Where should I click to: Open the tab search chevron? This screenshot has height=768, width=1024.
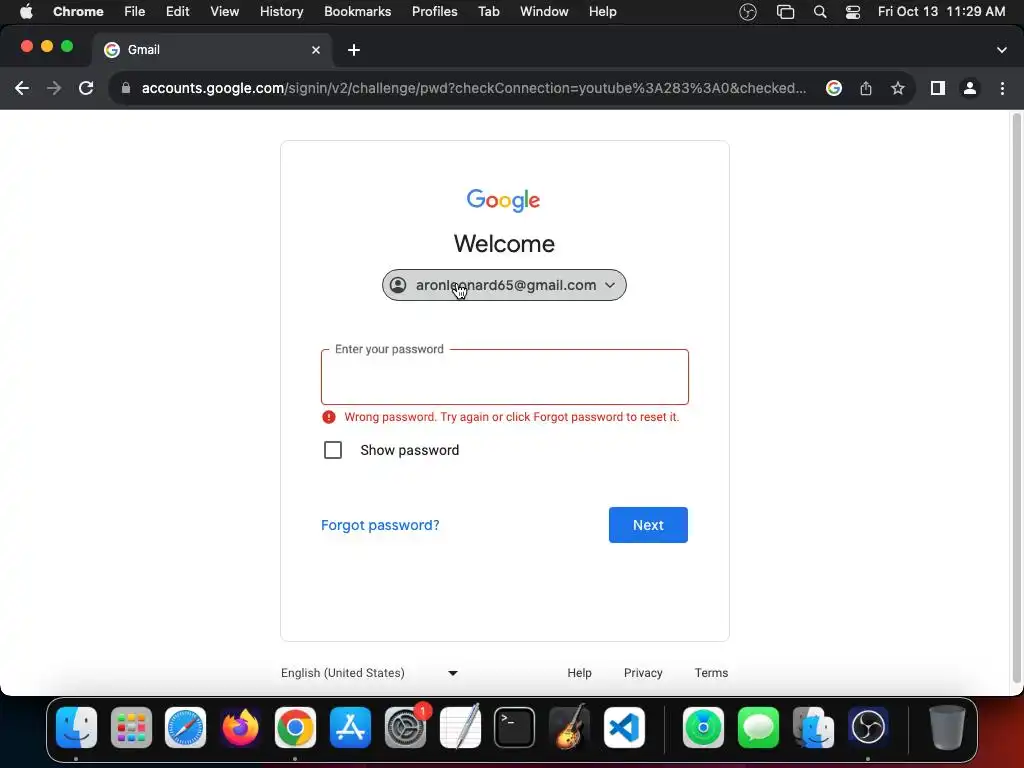pos(1002,50)
